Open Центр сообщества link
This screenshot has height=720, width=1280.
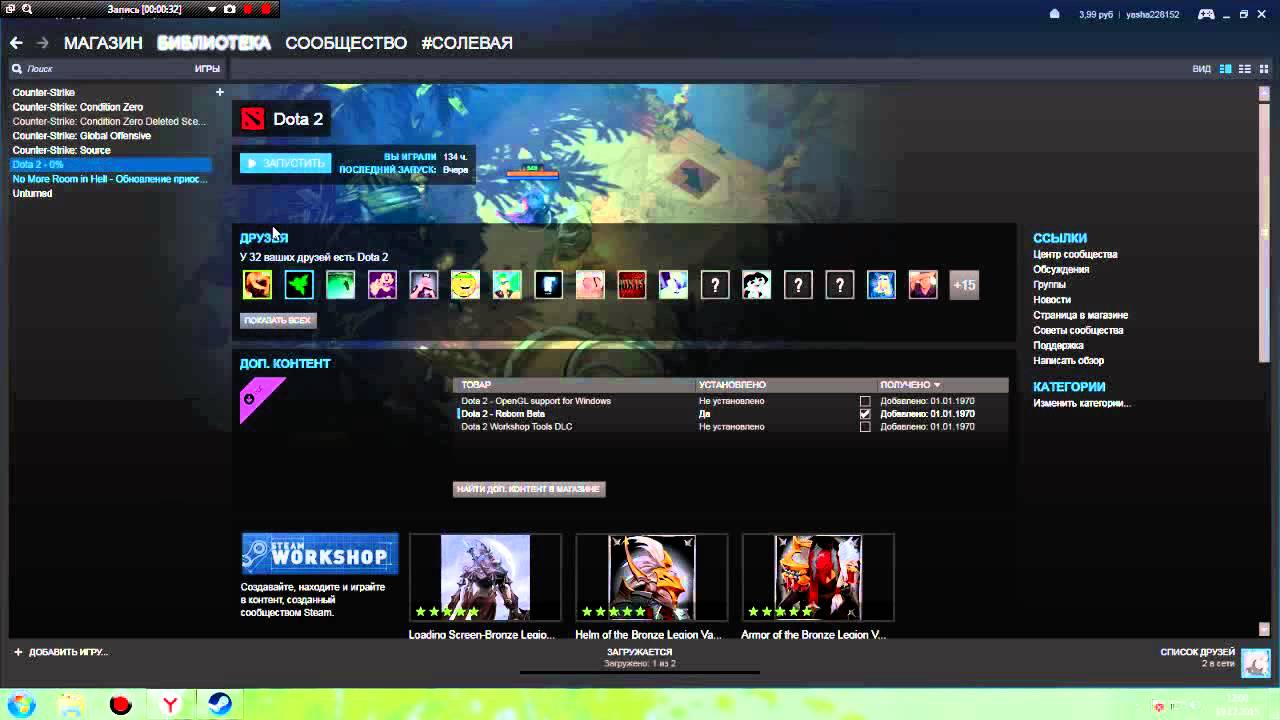point(1075,255)
